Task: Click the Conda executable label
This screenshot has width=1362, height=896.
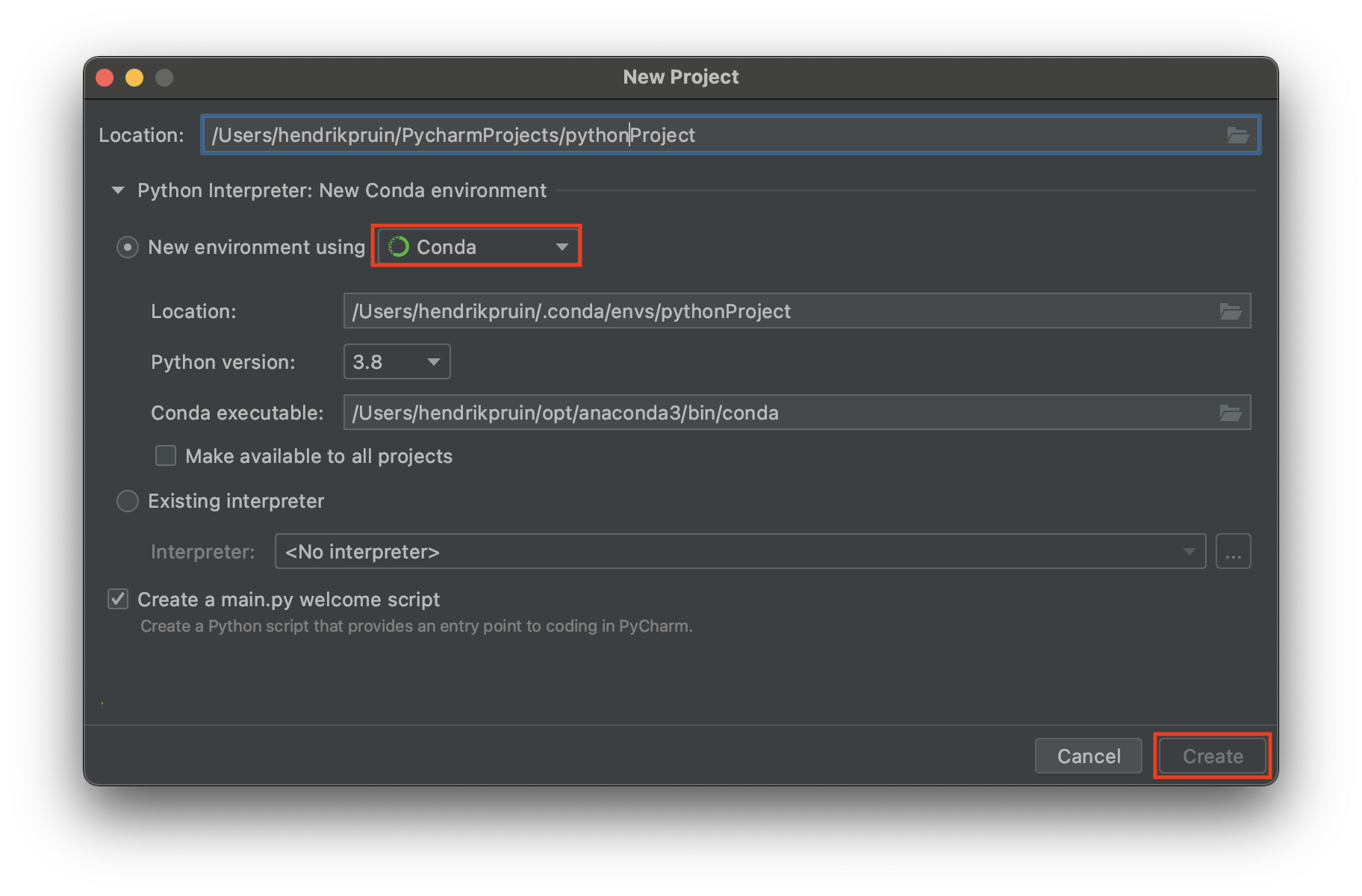Action: point(237,413)
